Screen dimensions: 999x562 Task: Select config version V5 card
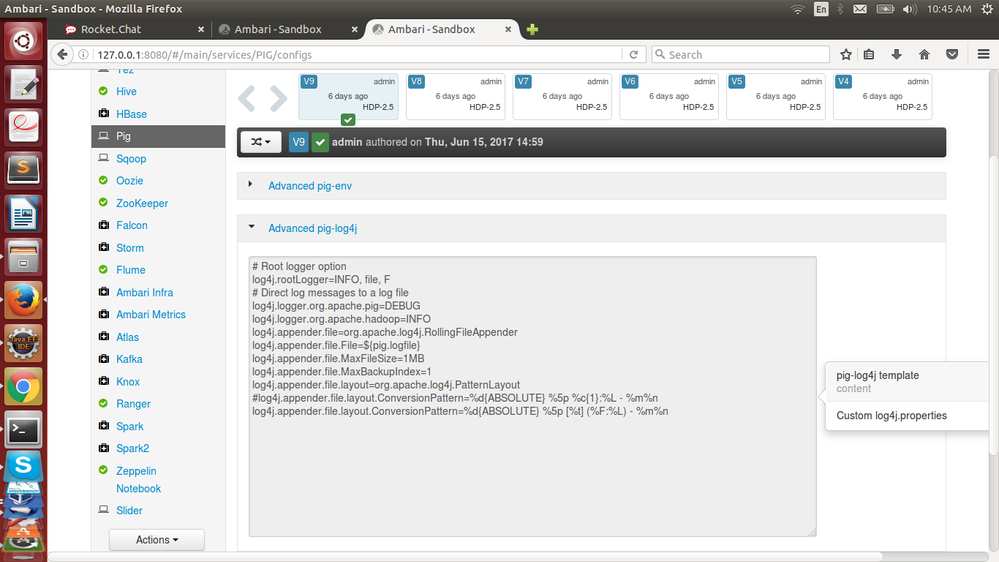click(776, 96)
